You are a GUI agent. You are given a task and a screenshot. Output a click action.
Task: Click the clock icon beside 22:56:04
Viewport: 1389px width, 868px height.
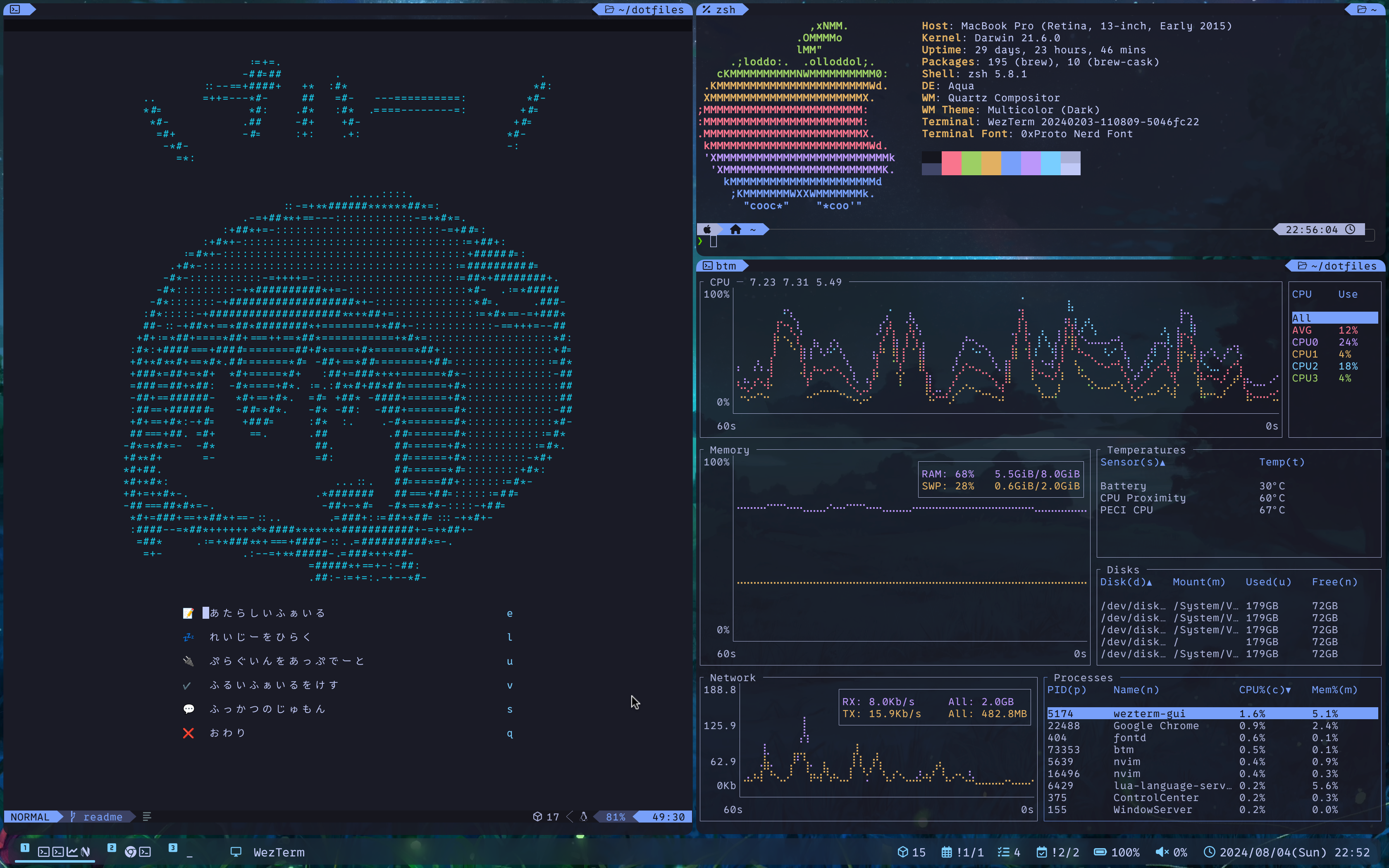click(x=1351, y=229)
